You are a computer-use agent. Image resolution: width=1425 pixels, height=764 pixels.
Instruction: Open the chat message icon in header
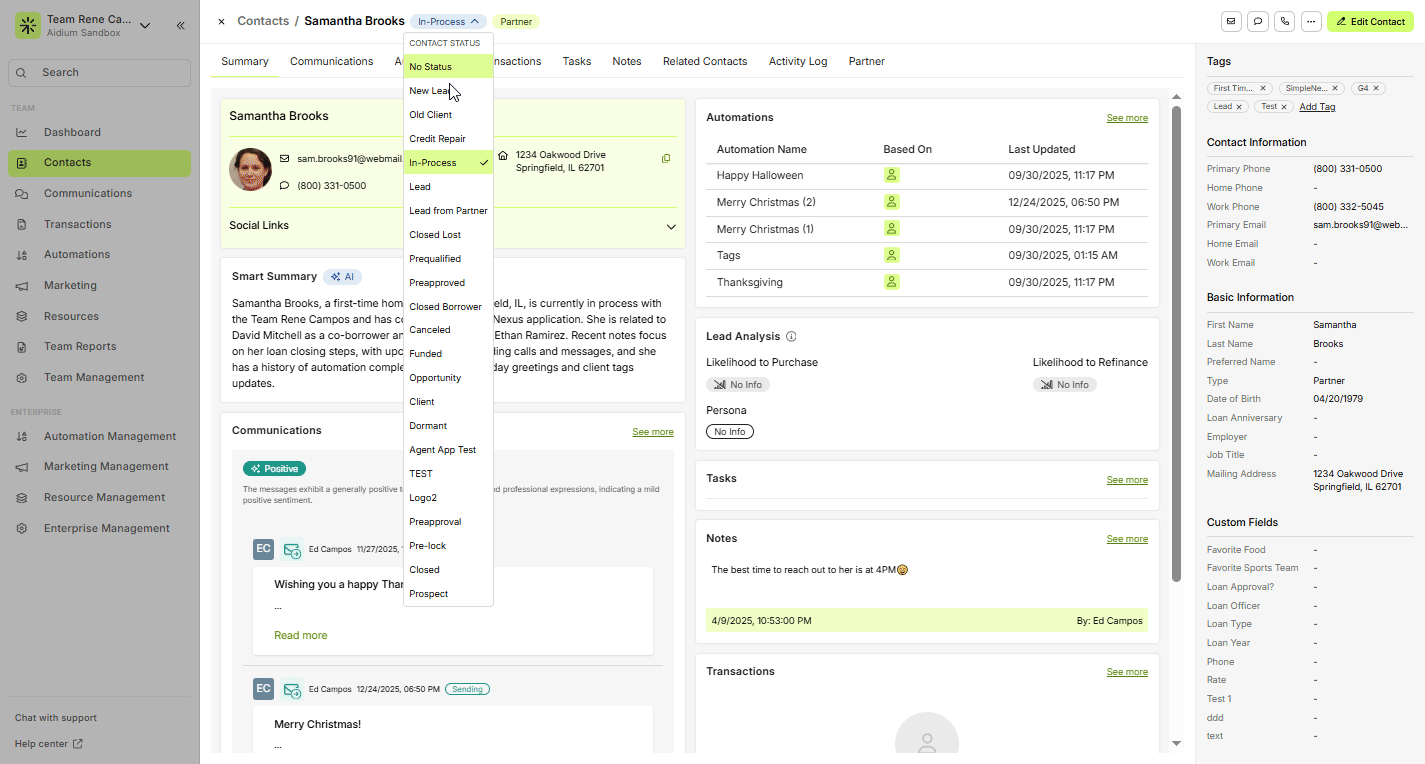(1258, 22)
